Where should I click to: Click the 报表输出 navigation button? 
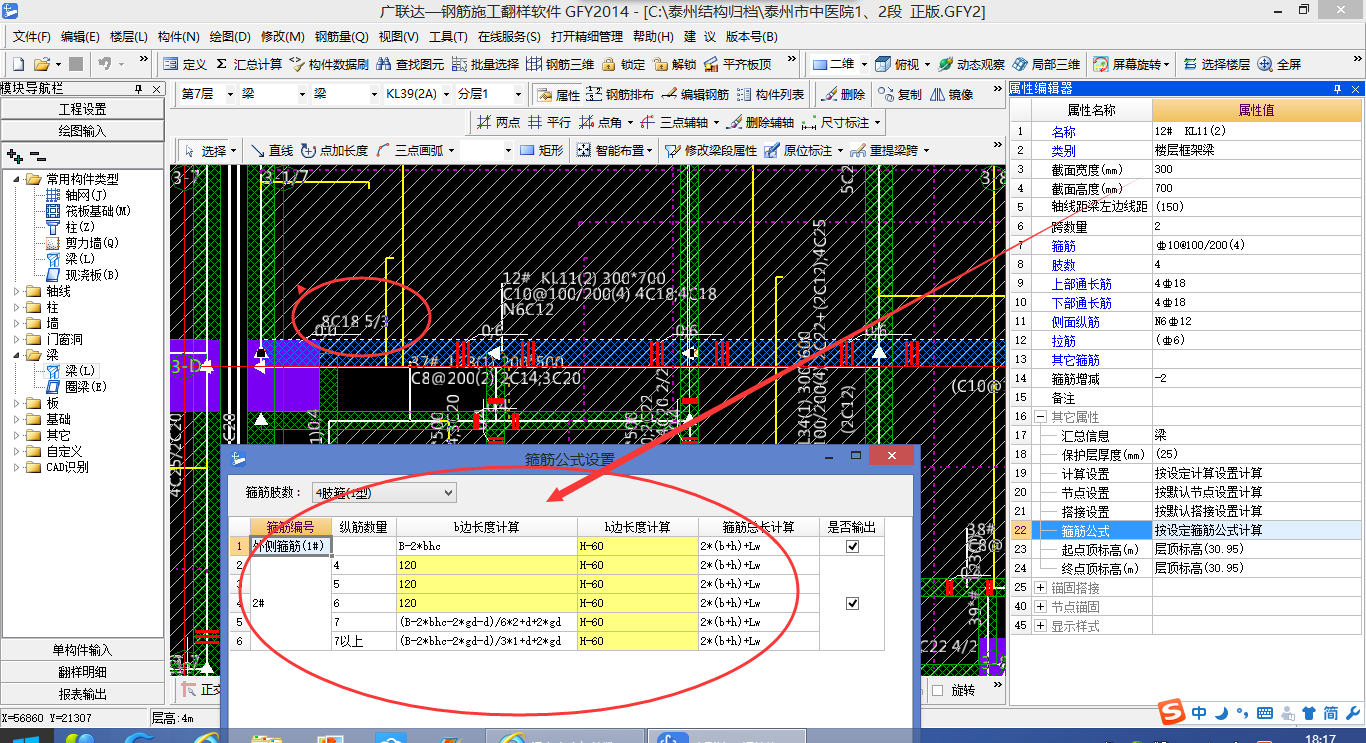click(x=82, y=694)
